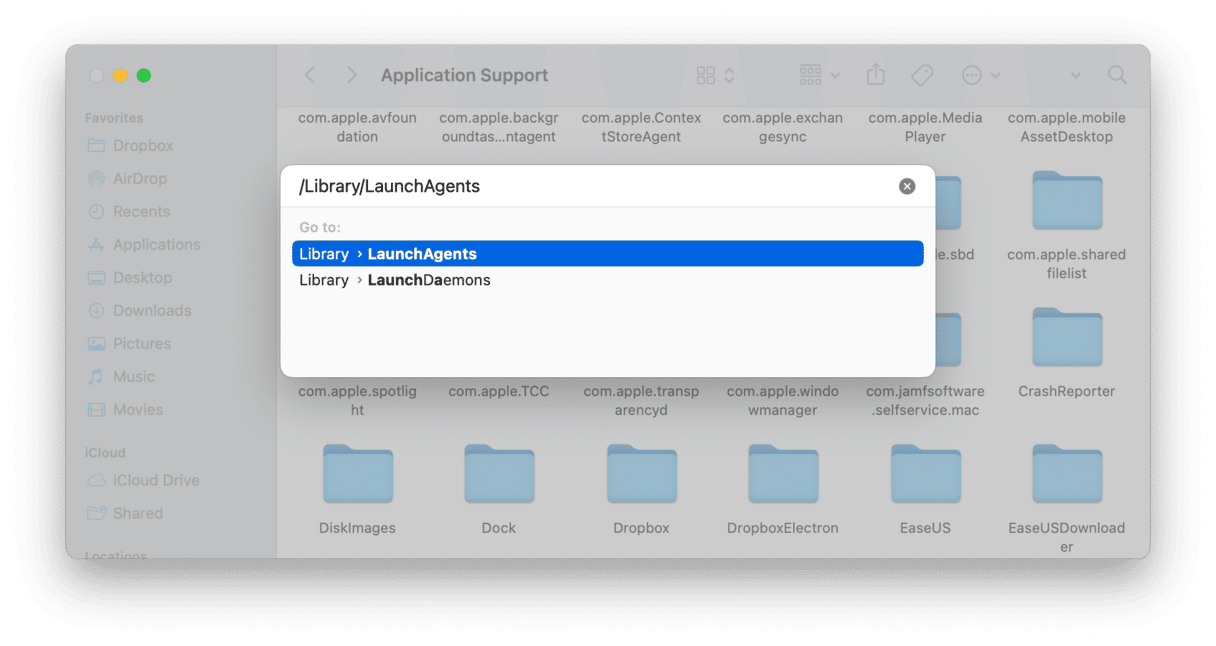Open Dropbox from the sidebar
This screenshot has width=1216, height=646.
141,145
